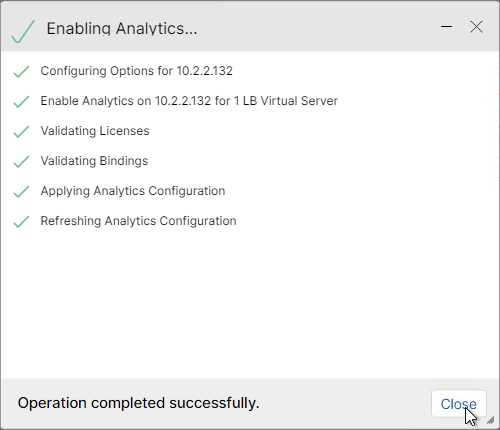Viewport: 500px width, 430px height.
Task: Click the large green checkmark in title bar
Action: [23, 32]
